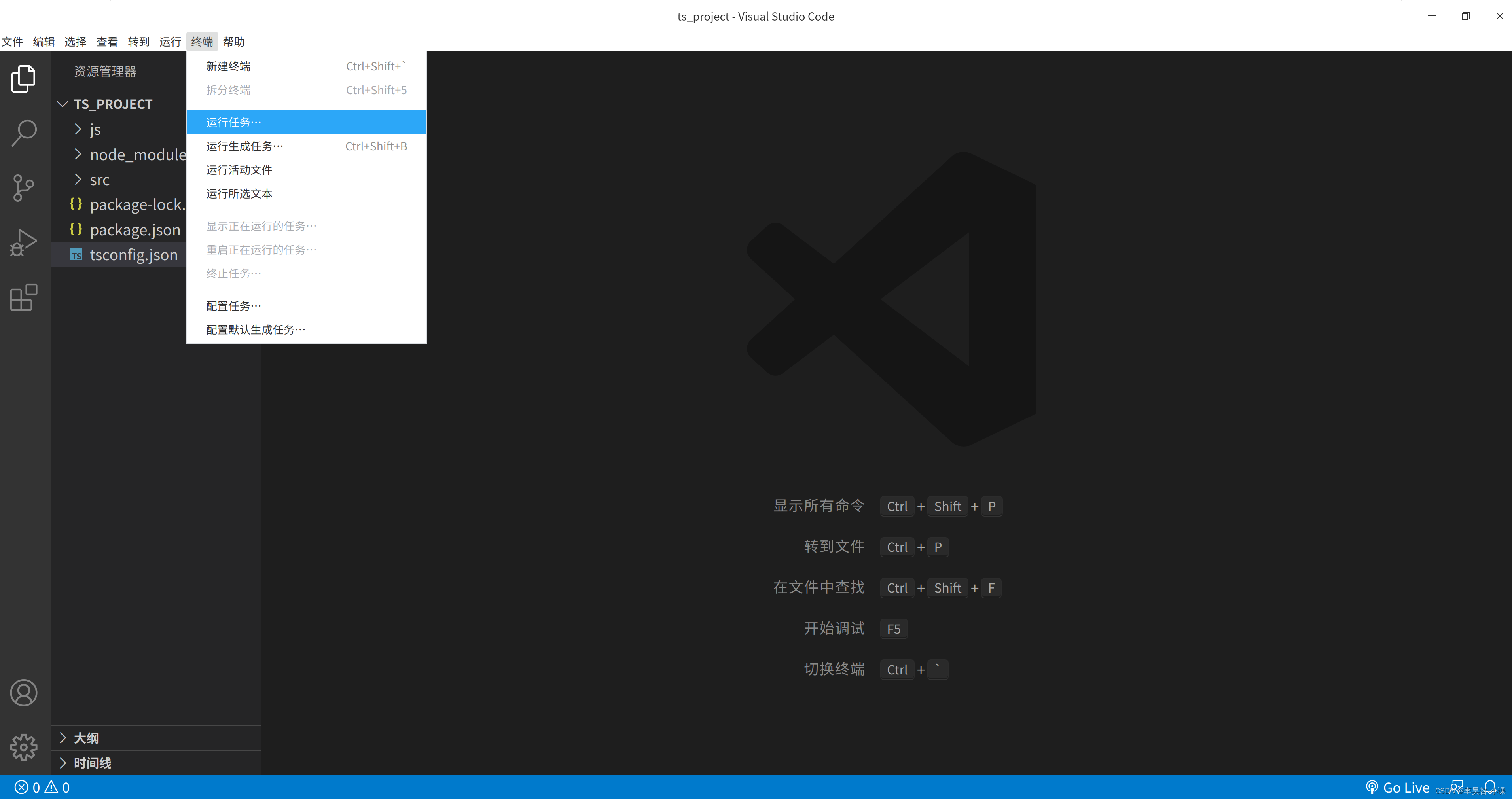The height and width of the screenshot is (799, 1512).
Task: Click Go Live in status bar
Action: tap(1398, 787)
